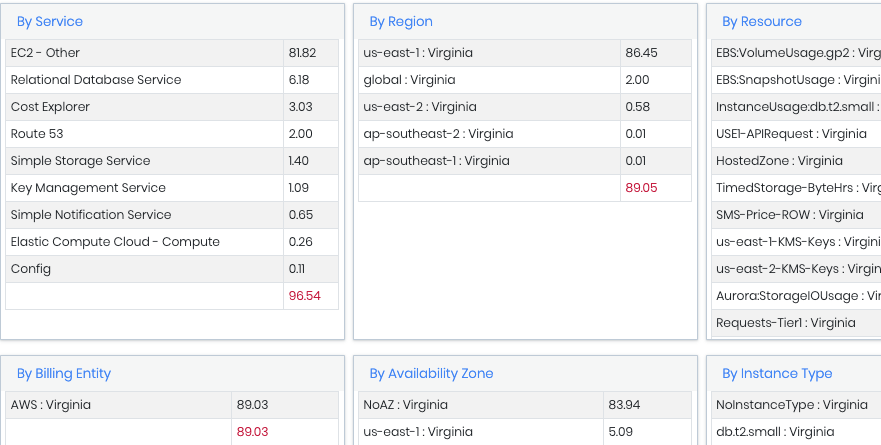Select the Route 53 row
881x445 pixels.
(x=37, y=134)
